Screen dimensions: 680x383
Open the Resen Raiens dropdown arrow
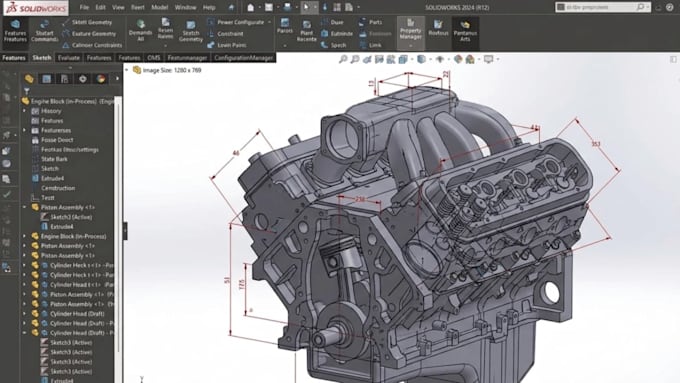165,46
